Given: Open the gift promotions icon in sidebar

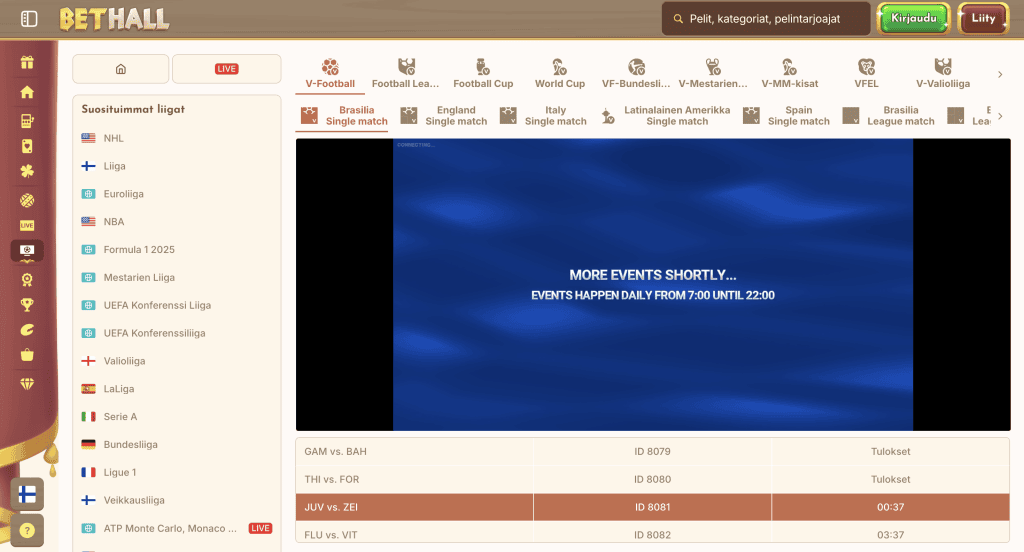Looking at the screenshot, I should click(x=27, y=63).
